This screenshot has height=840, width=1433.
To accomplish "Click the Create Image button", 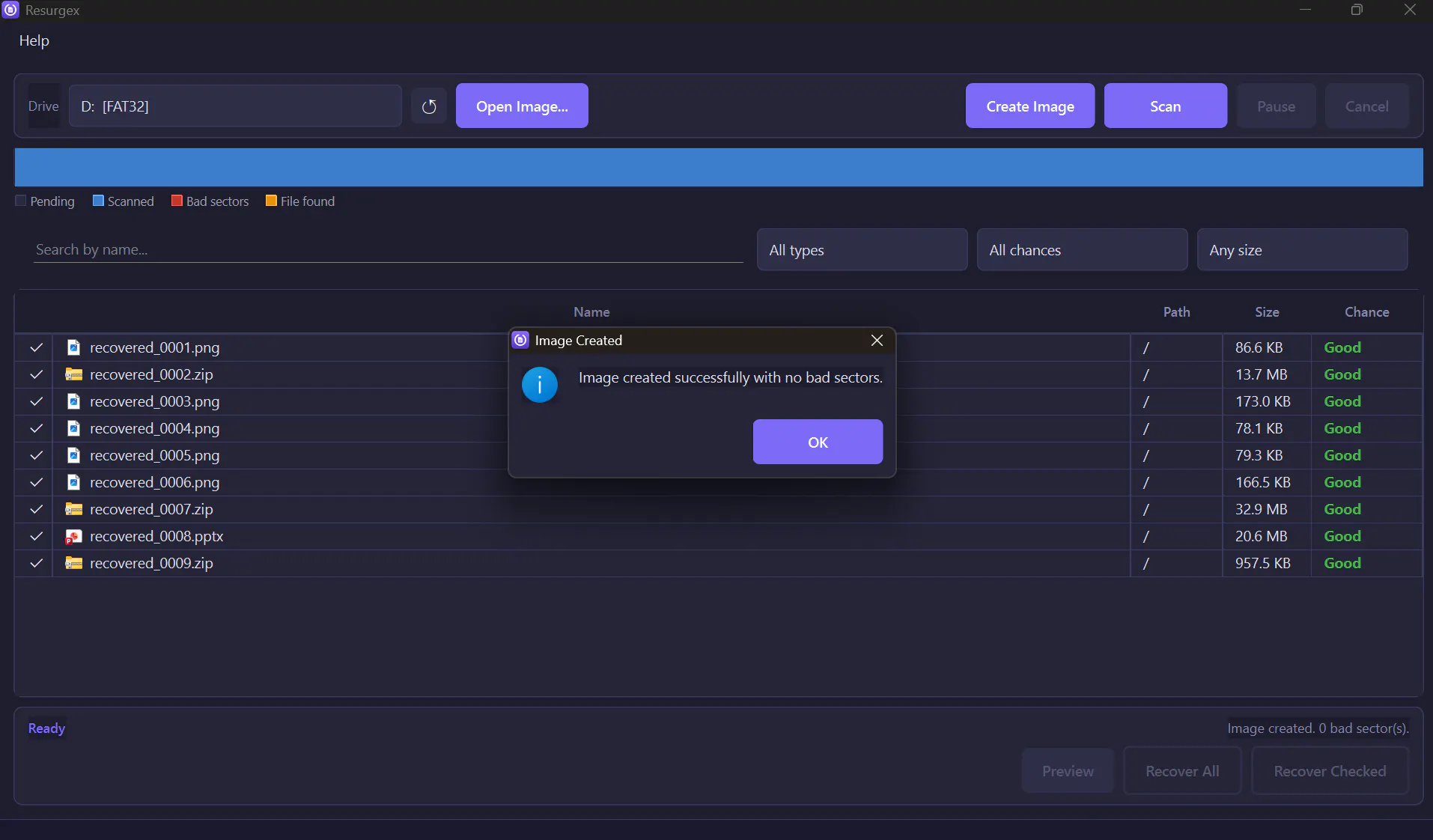I will click(1029, 106).
